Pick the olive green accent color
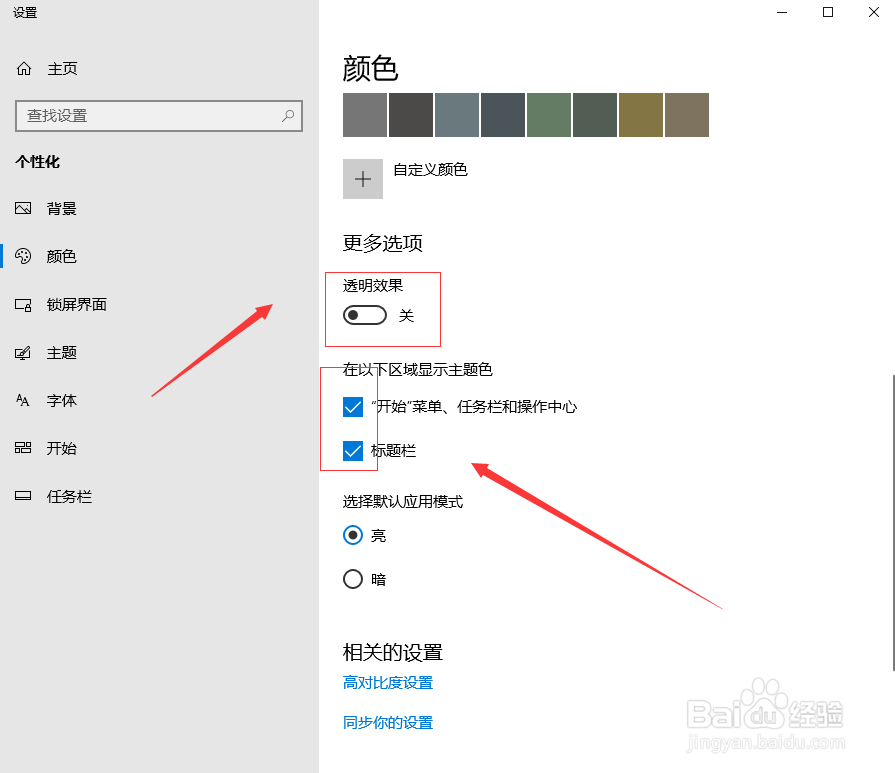Viewport: 895px width, 773px height. coord(640,115)
